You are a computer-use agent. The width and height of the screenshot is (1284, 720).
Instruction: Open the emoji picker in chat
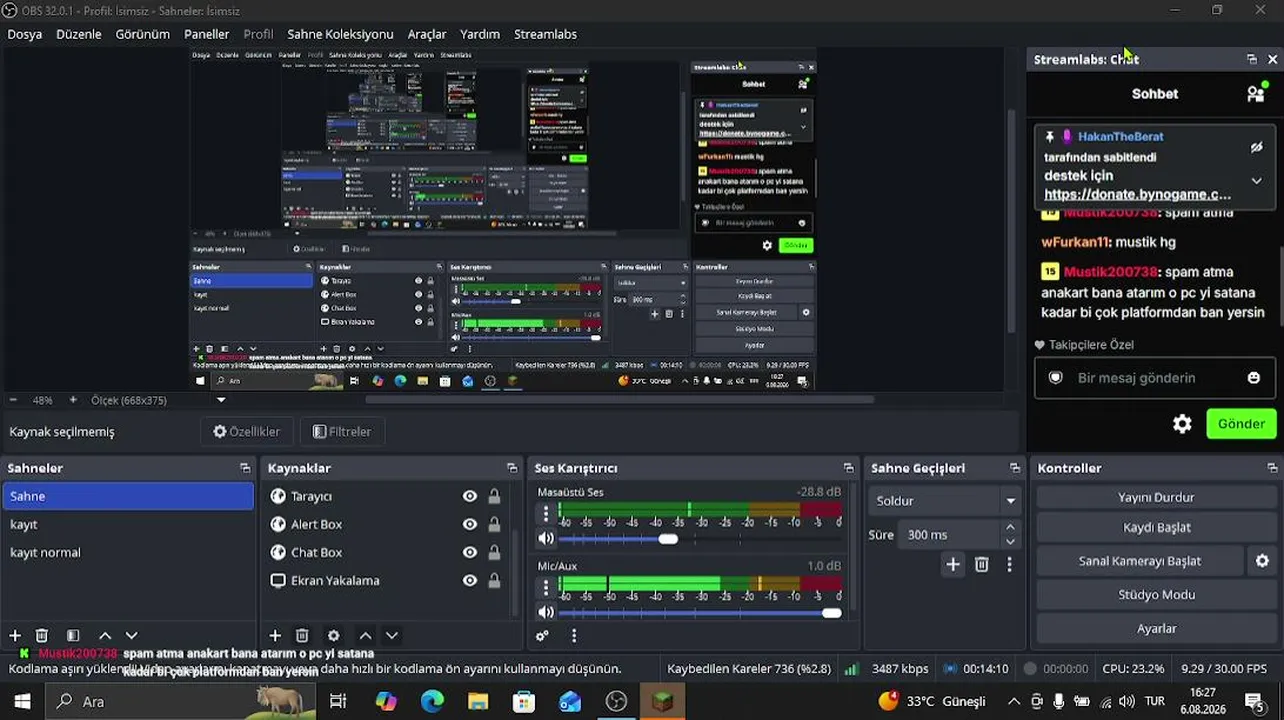1254,378
